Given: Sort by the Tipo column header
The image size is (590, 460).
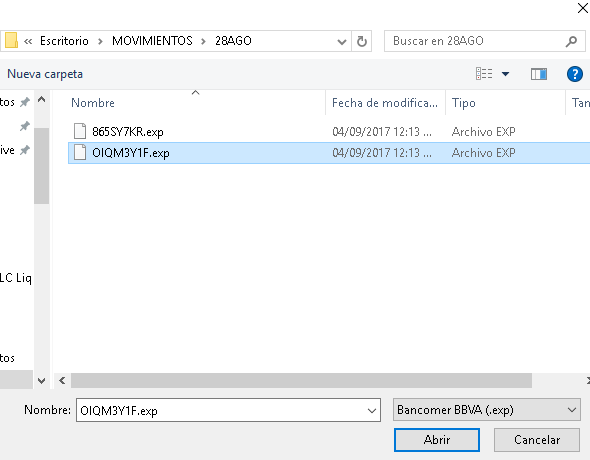Looking at the screenshot, I should (464, 103).
